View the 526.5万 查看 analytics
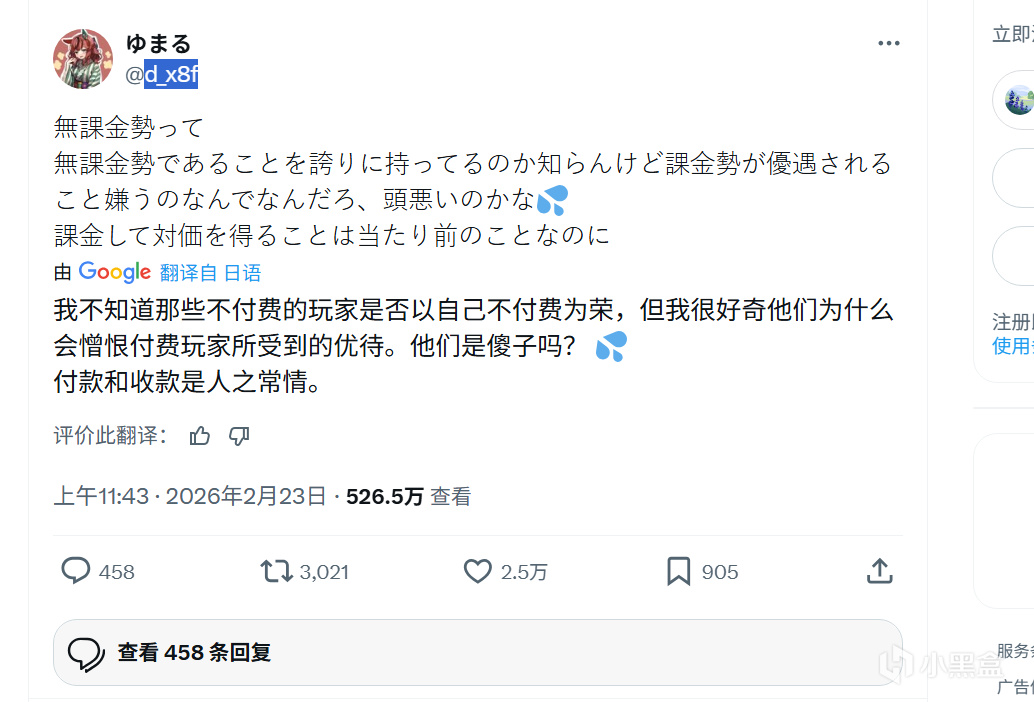The image size is (1034, 702). click(408, 496)
